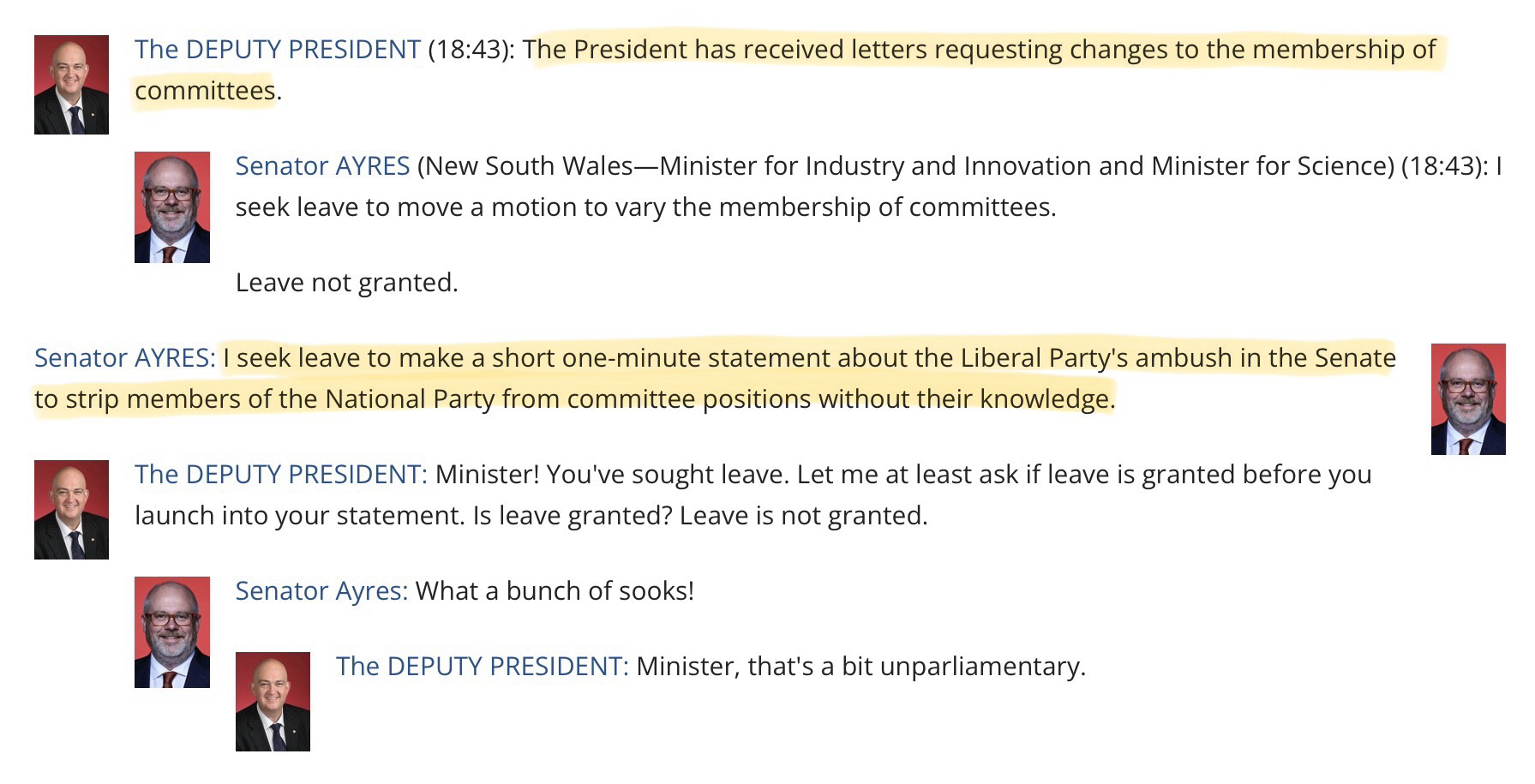Click 'Senator Ayres:' link before the sooks remark

321,591
